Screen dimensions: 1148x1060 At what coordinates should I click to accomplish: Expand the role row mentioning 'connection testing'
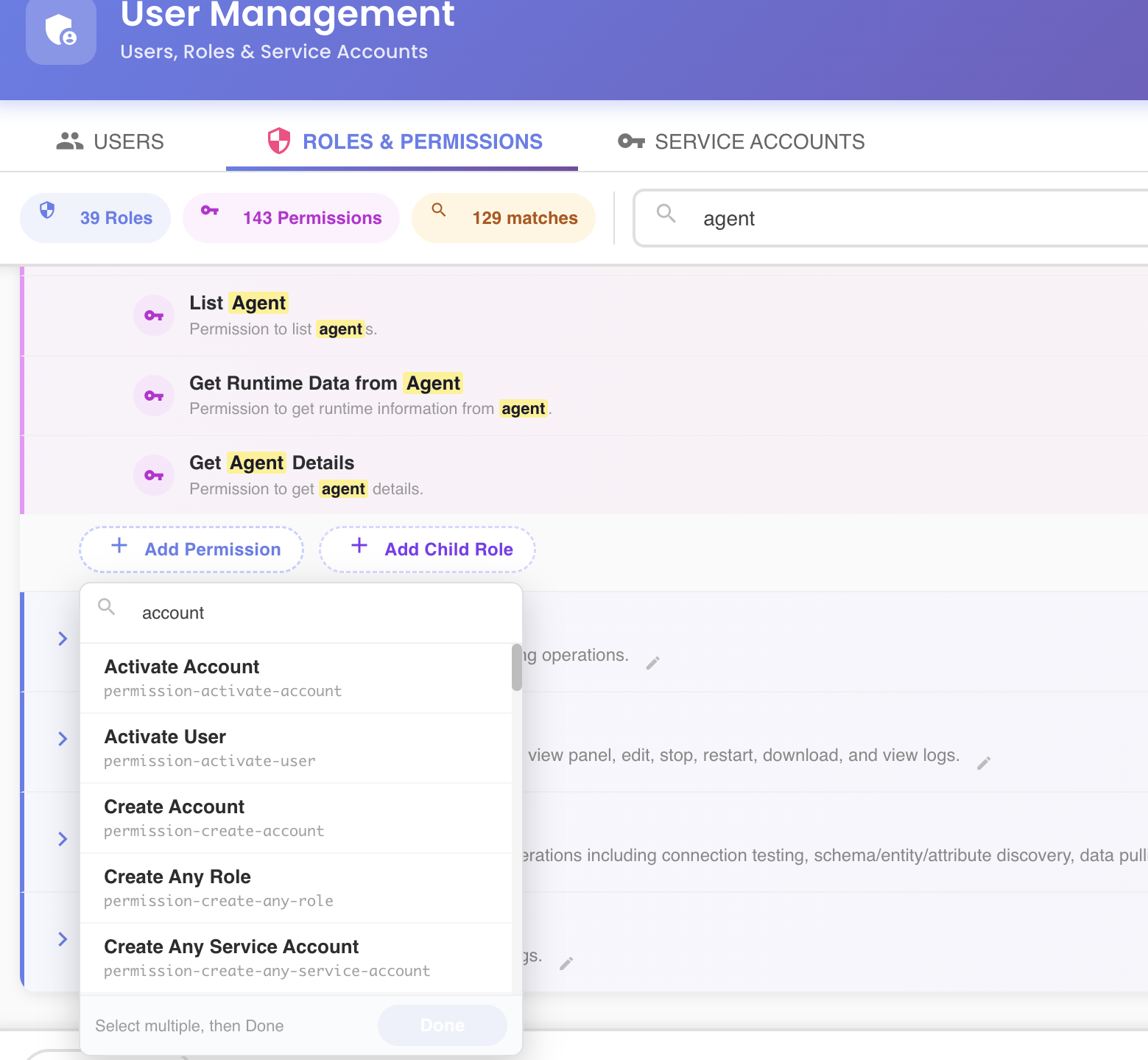point(63,839)
